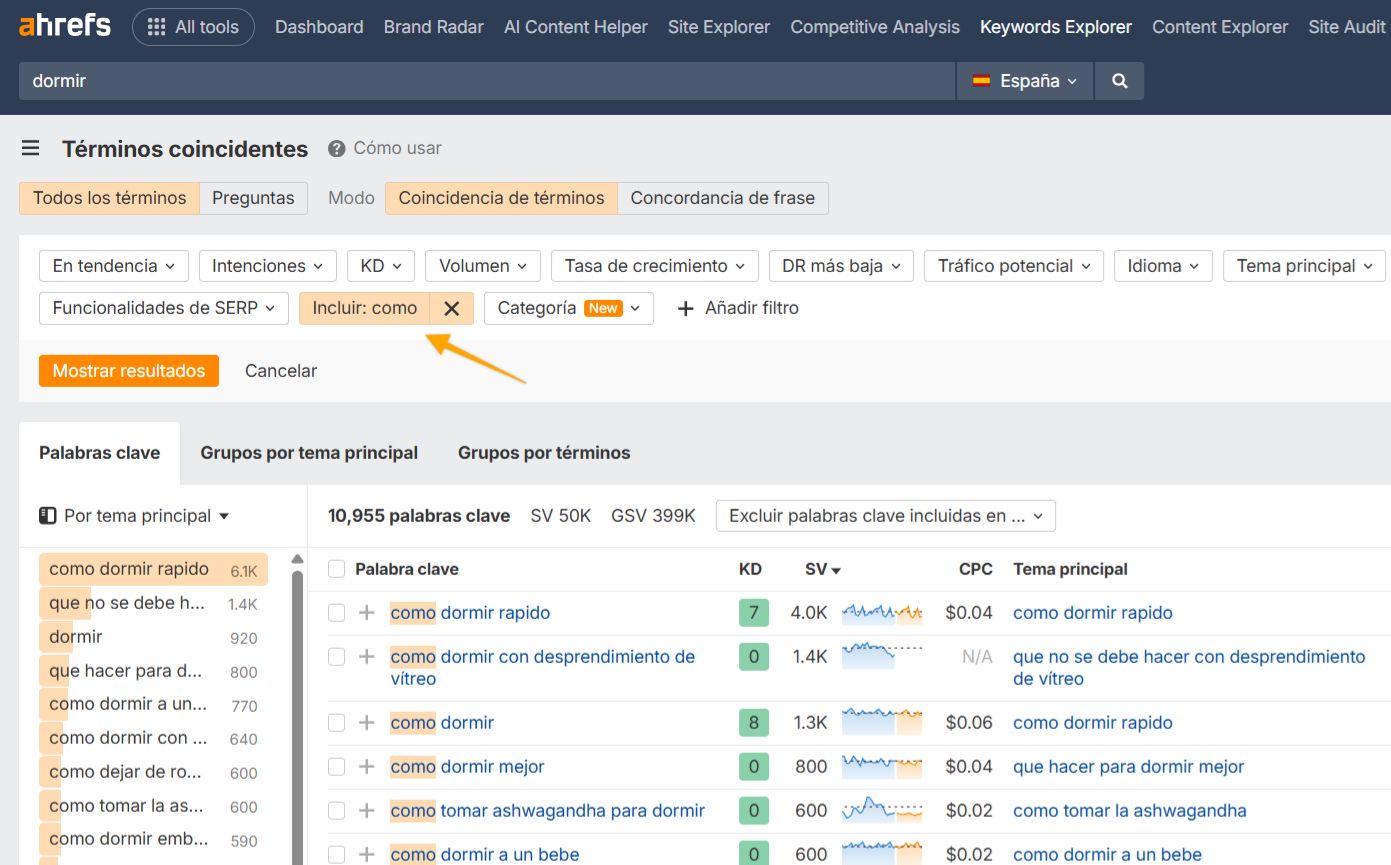The height and width of the screenshot is (865, 1391).
Task: Open Grupos por tema principal tab
Action: point(309,452)
